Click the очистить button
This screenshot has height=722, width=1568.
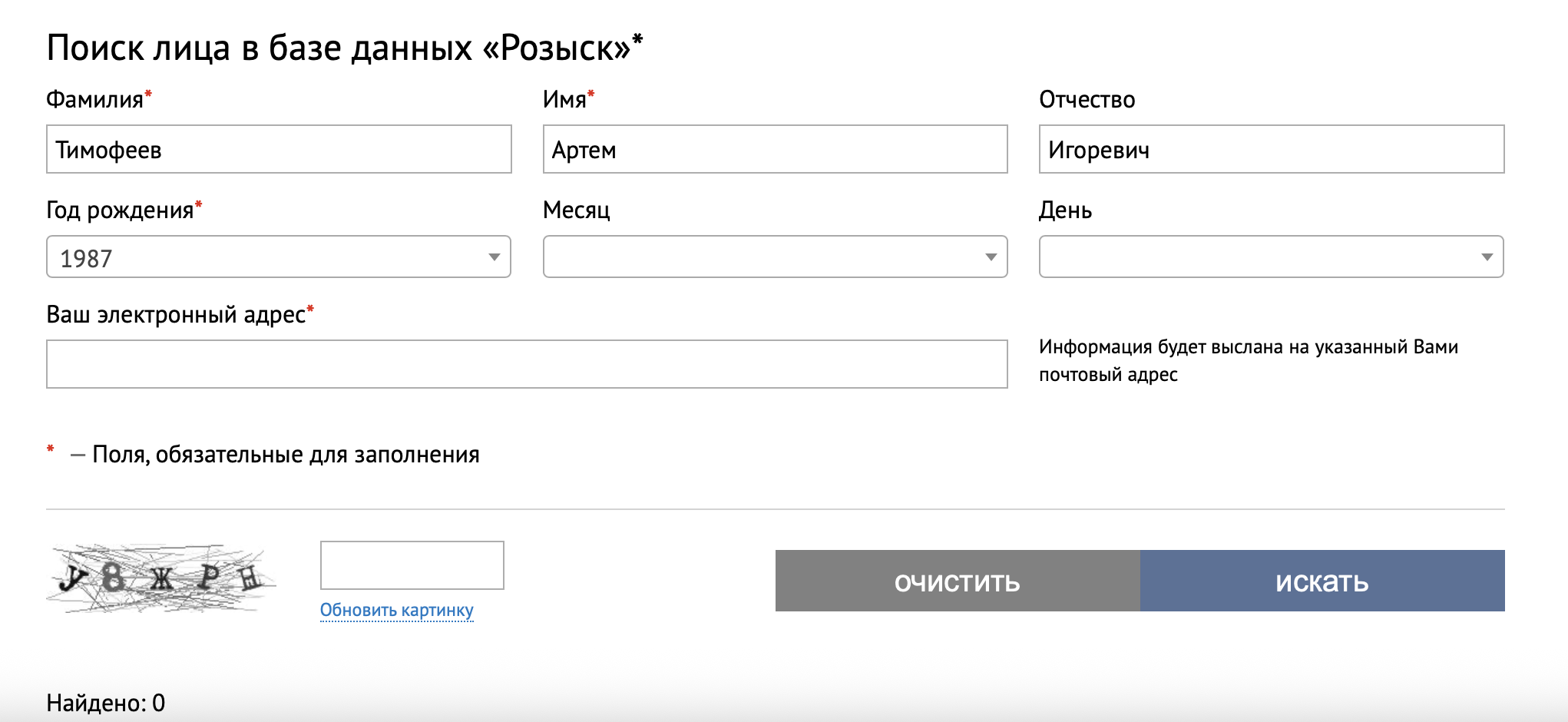click(958, 581)
